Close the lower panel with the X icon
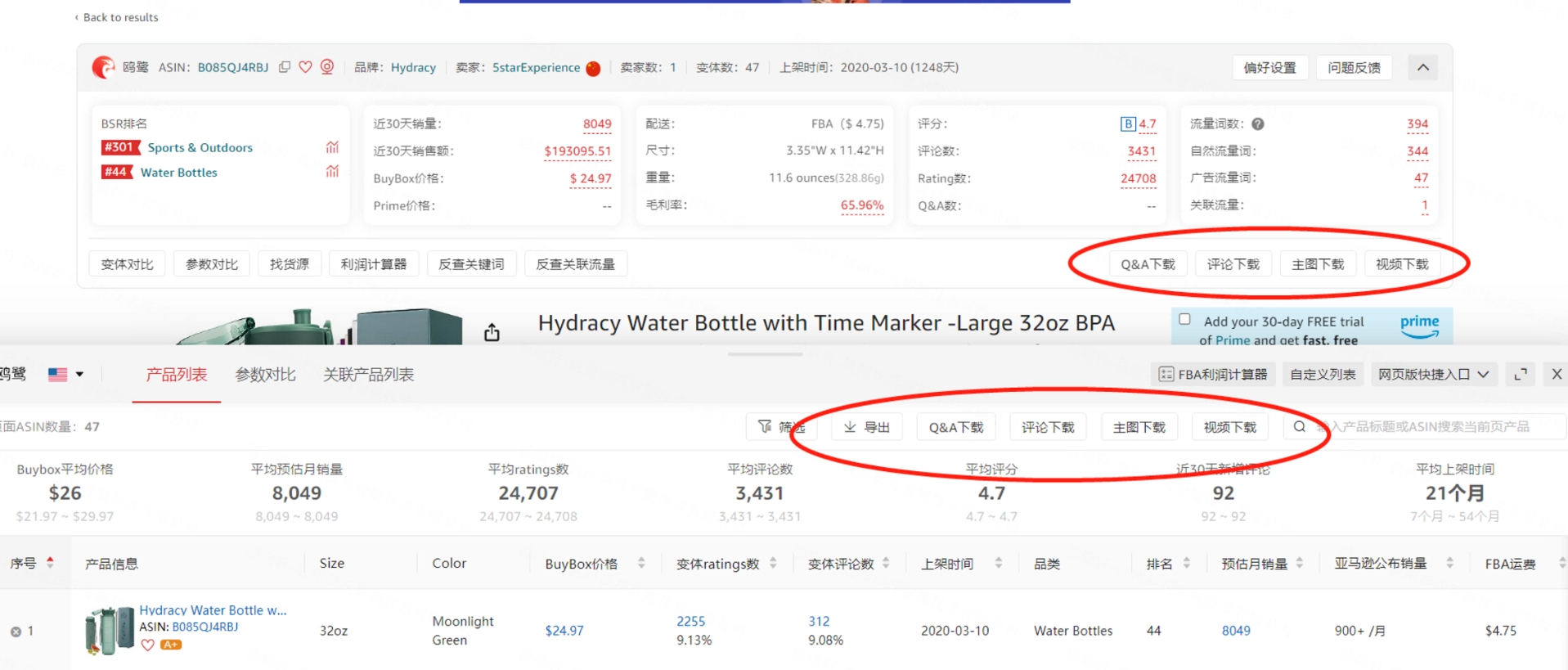The width and height of the screenshot is (1568, 670). (x=1557, y=374)
